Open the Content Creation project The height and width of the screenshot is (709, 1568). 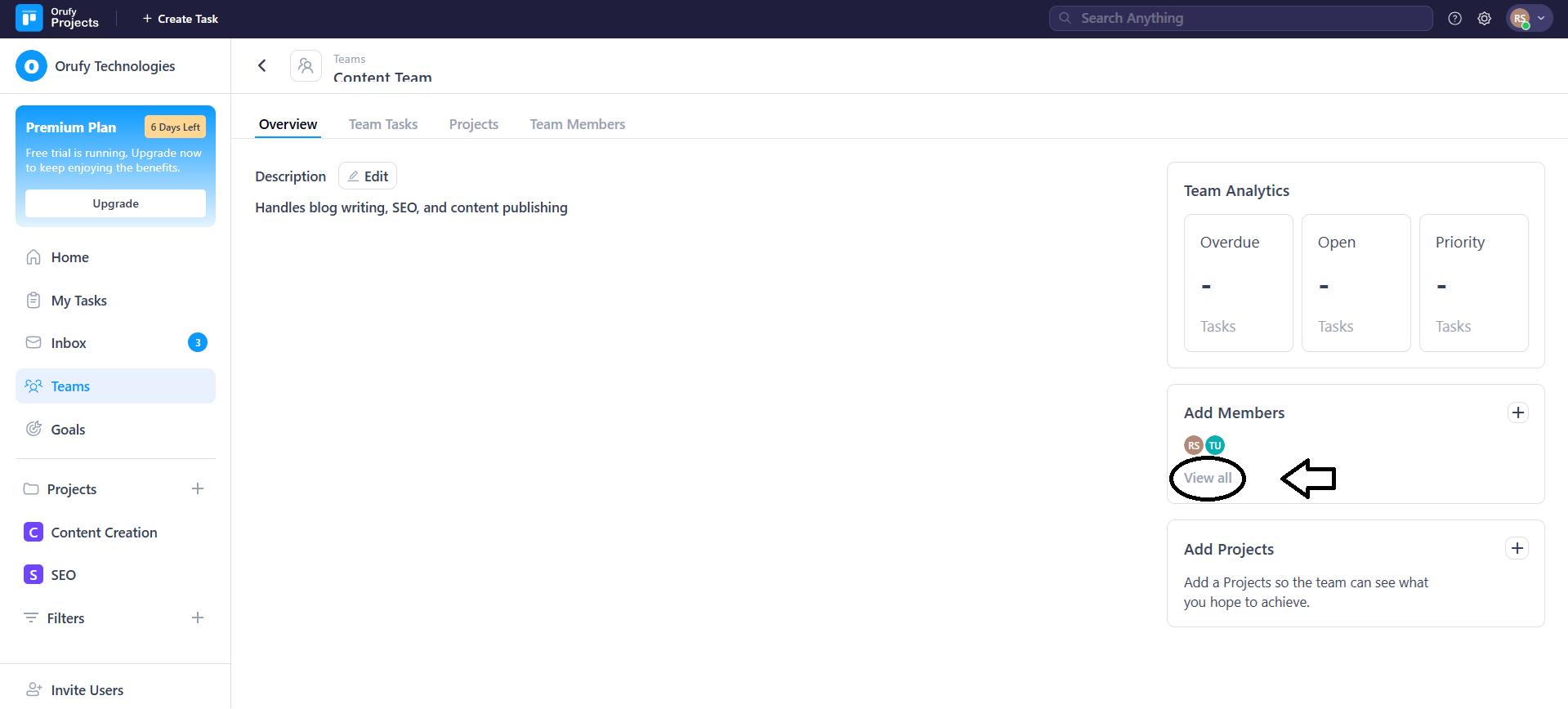[x=104, y=533]
